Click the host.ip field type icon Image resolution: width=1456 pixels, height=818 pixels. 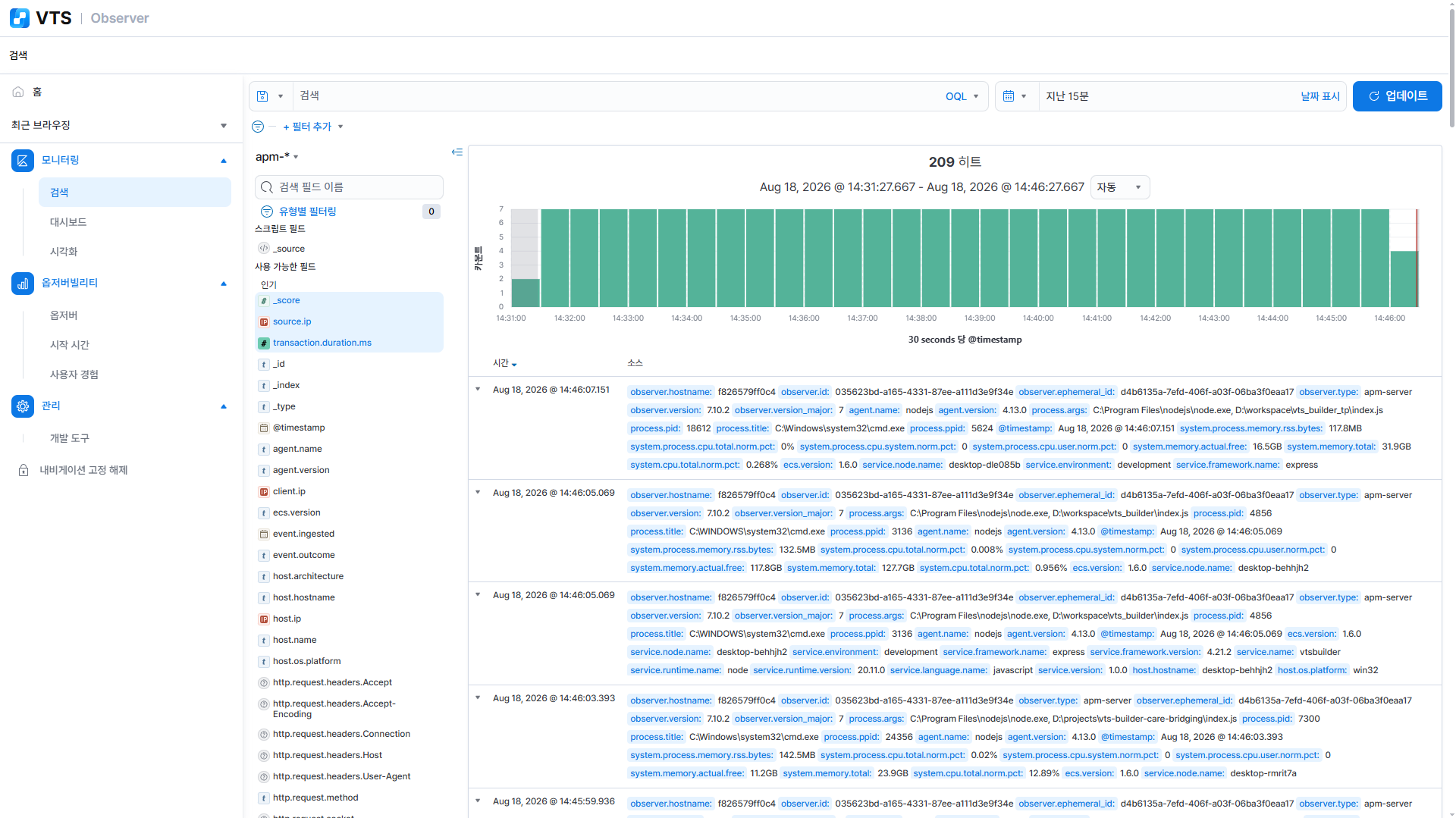[x=264, y=619]
